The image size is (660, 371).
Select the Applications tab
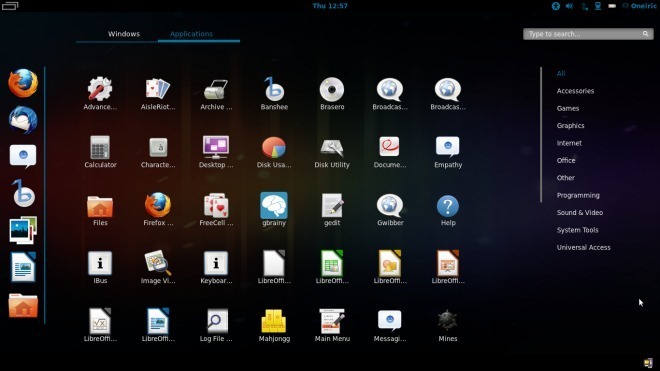pos(192,34)
